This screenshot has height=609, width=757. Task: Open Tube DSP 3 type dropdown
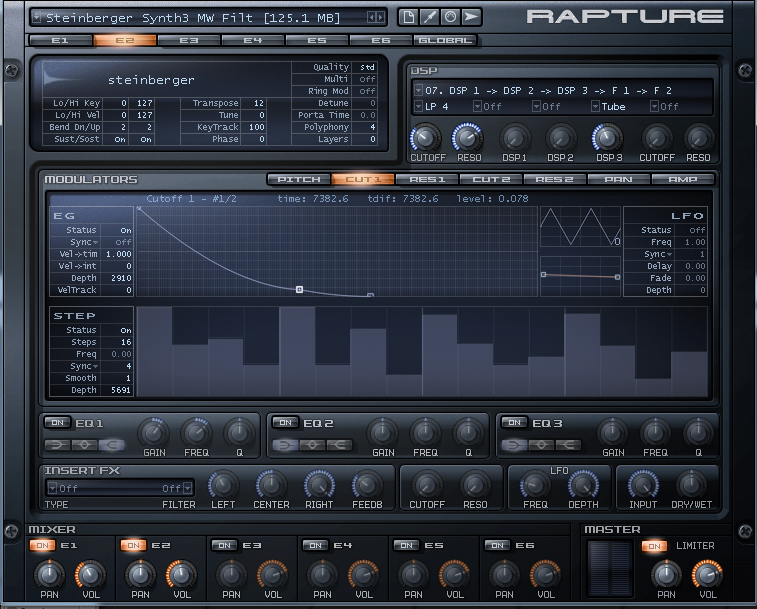pos(595,106)
